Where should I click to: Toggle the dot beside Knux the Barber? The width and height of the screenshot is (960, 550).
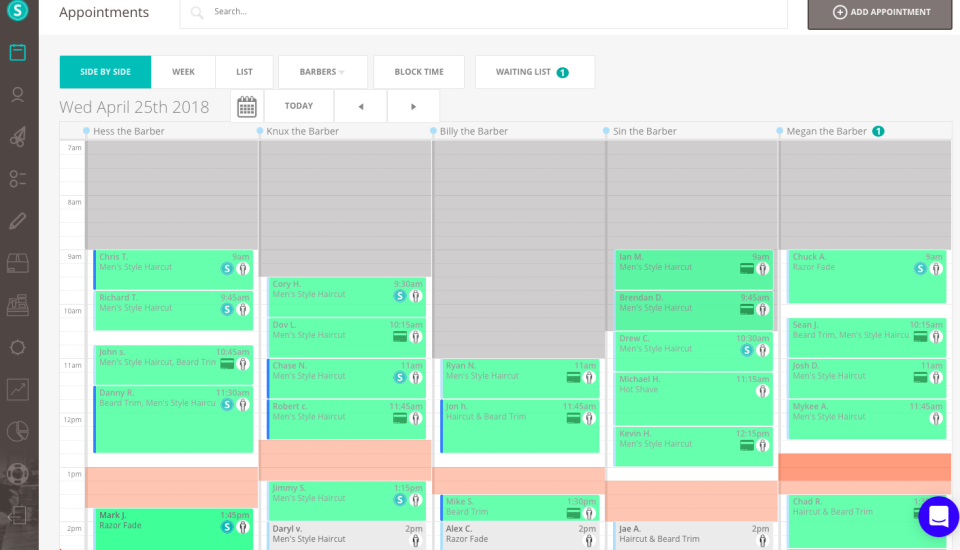tap(260, 131)
